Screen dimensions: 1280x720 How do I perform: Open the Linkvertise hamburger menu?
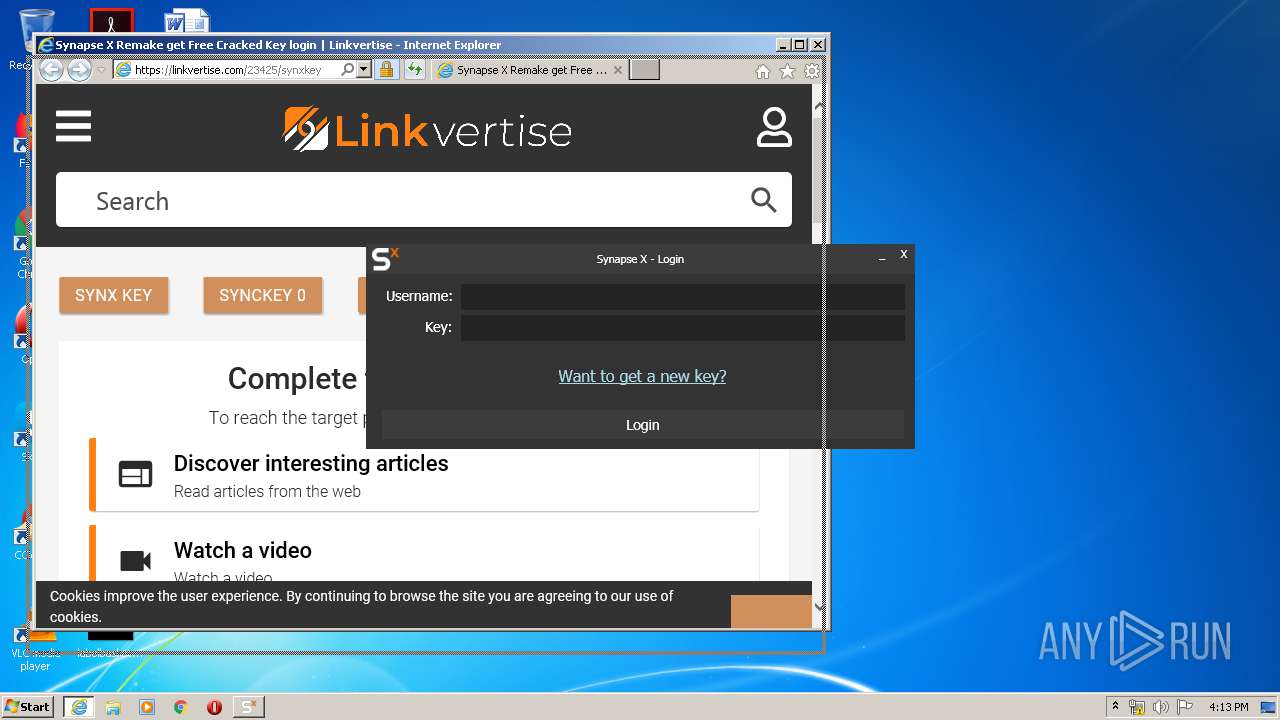[x=74, y=127]
